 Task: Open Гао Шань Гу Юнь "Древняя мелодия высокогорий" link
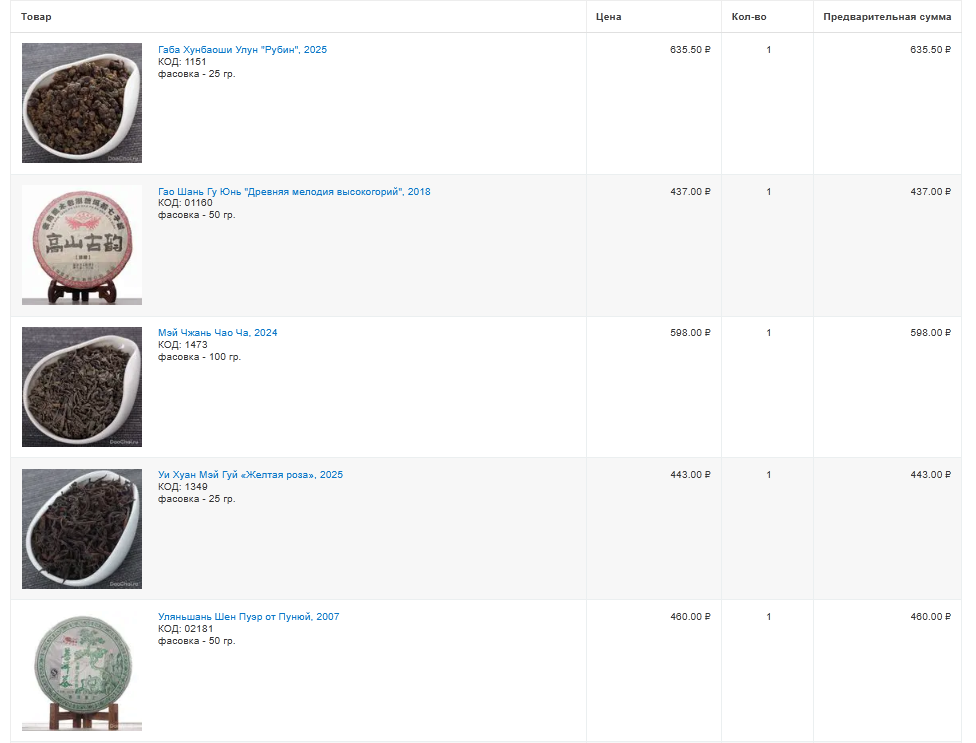294,192
